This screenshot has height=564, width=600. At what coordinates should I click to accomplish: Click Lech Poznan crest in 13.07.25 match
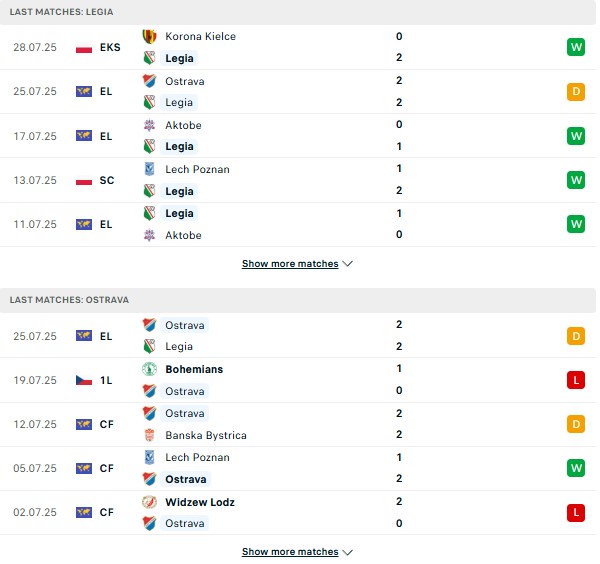(149, 169)
